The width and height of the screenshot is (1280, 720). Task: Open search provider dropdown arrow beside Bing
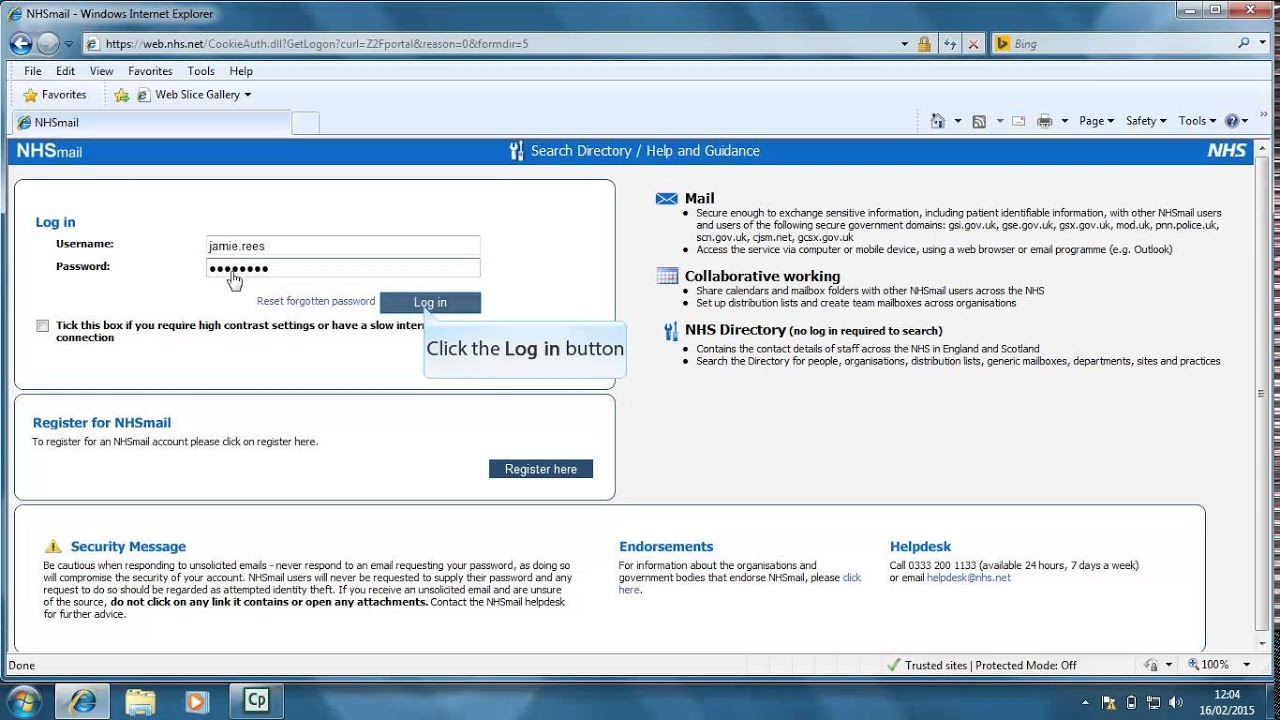1264,44
